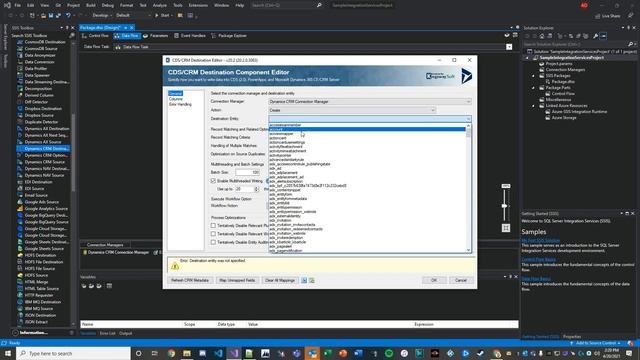The width and height of the screenshot is (640, 360).
Task: Click Windows Start button
Action: coord(7,353)
